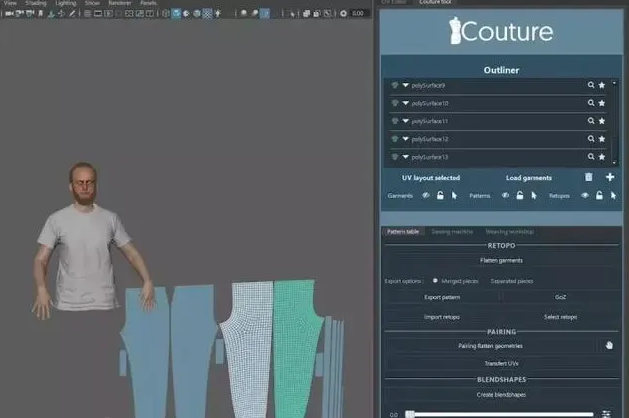Select Separated pieces export option
Image resolution: width=629 pixels, height=418 pixels.
512,281
